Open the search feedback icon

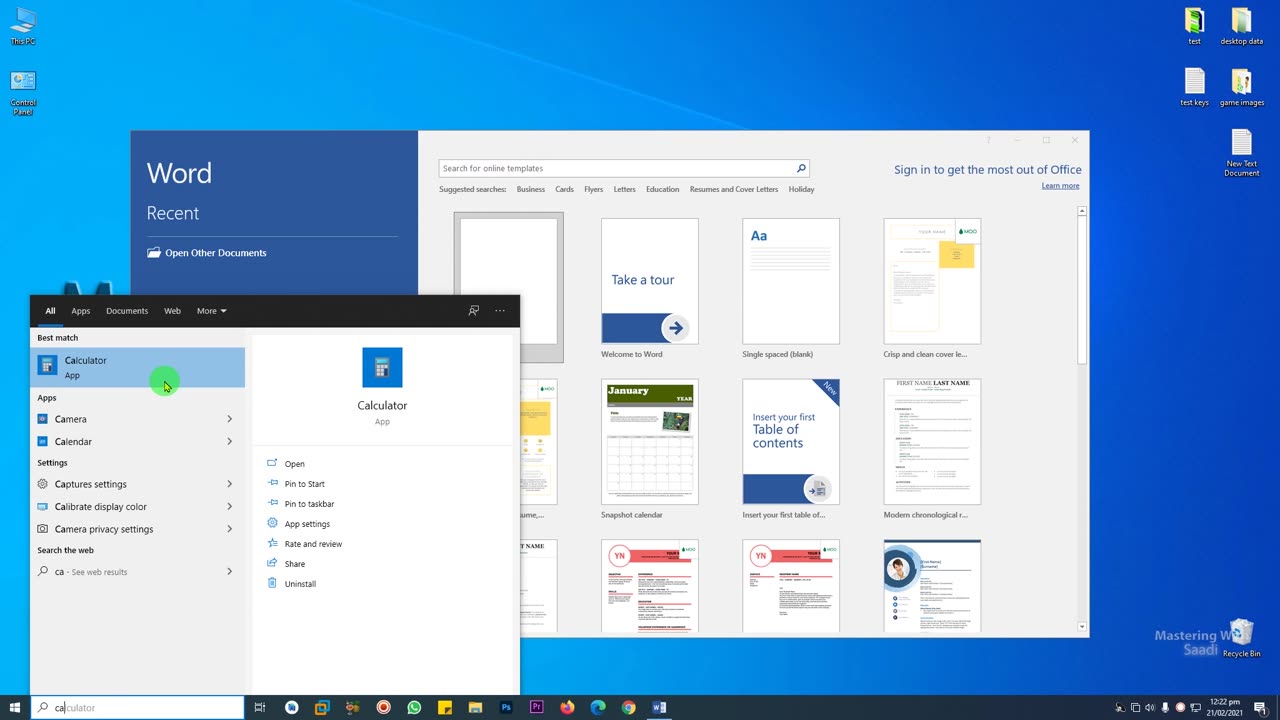474,311
